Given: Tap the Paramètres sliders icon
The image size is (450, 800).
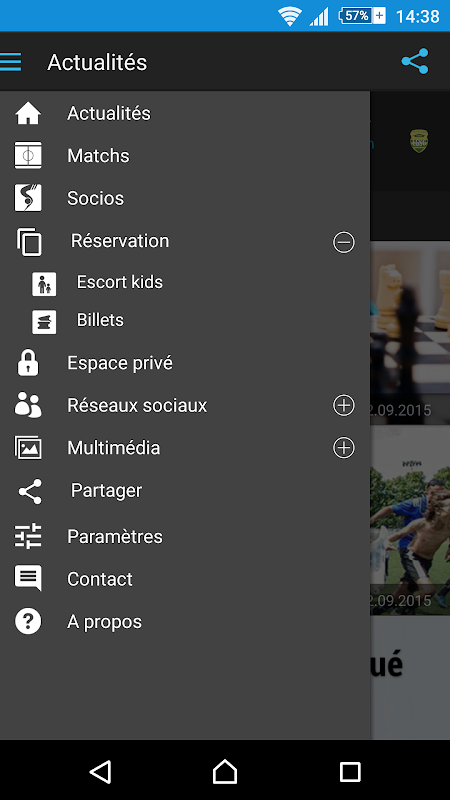Looking at the screenshot, I should 28,536.
